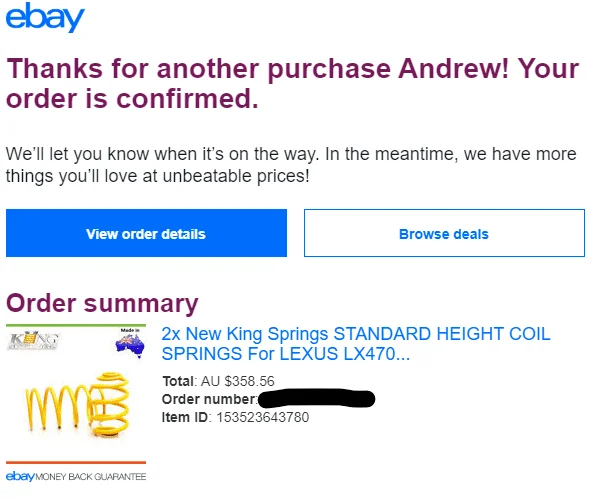
Task: Click the Order number label
Action: 209,399
